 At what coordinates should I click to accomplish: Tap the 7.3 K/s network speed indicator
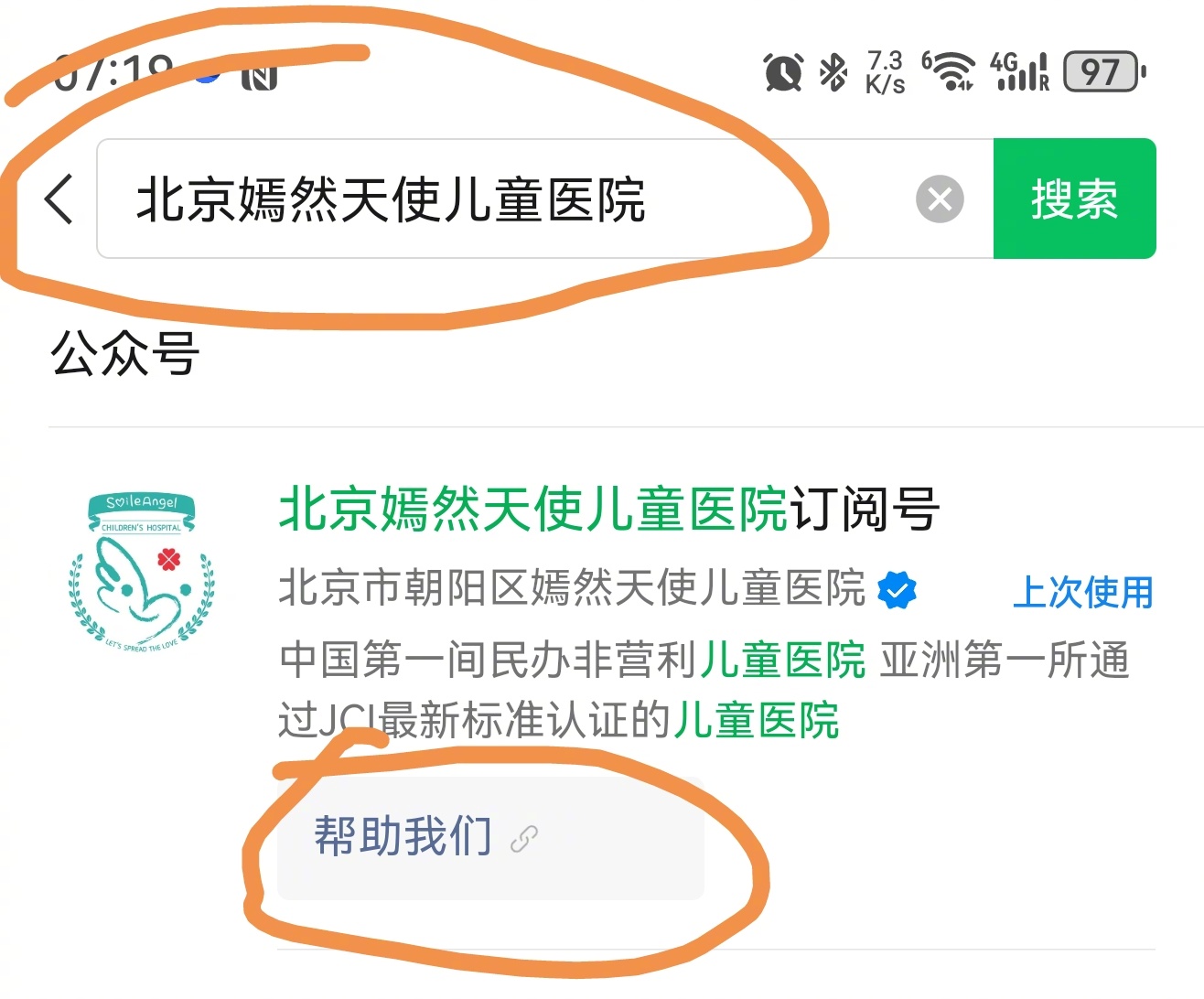[x=885, y=72]
